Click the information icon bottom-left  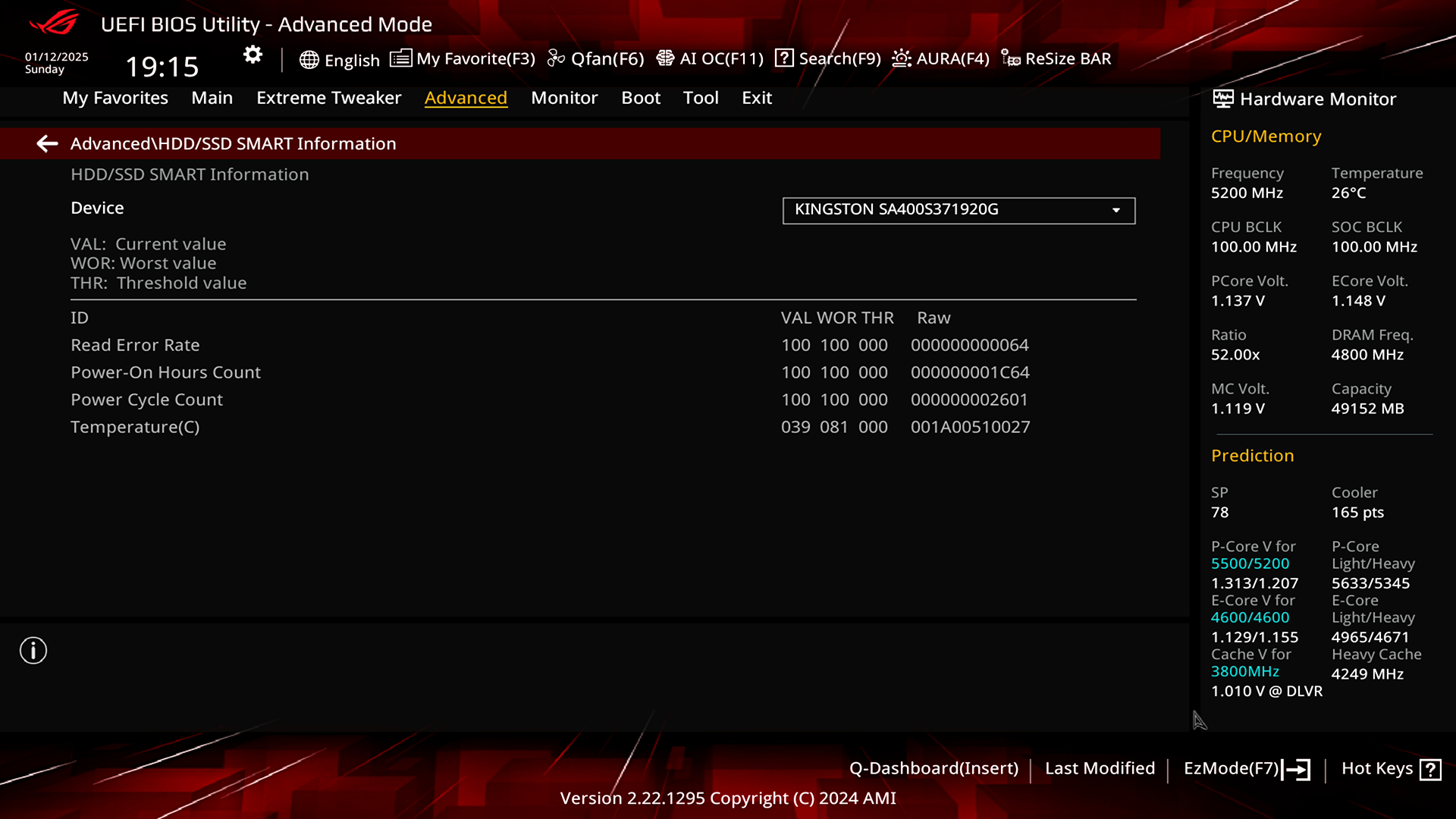pyautogui.click(x=33, y=651)
